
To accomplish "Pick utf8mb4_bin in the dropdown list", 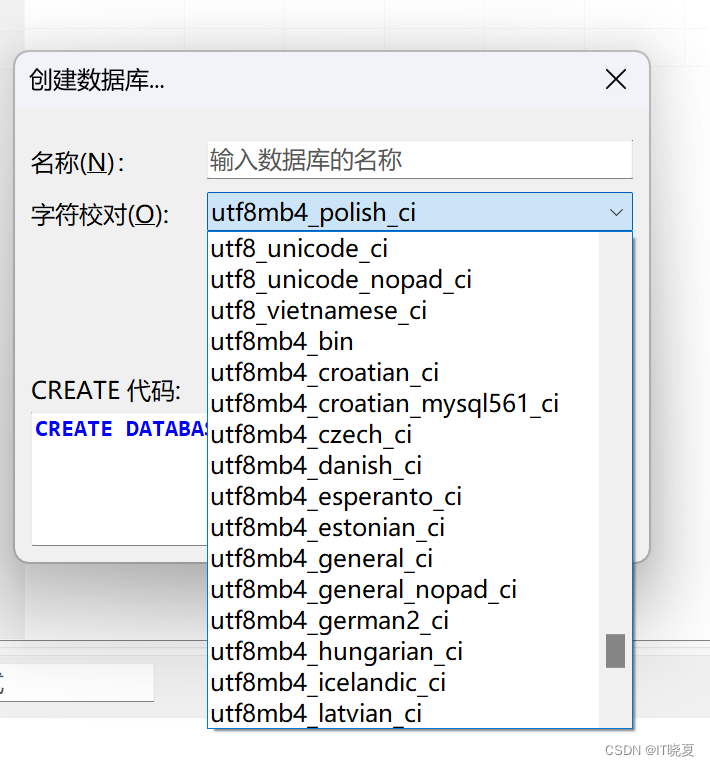I will tap(404, 342).
